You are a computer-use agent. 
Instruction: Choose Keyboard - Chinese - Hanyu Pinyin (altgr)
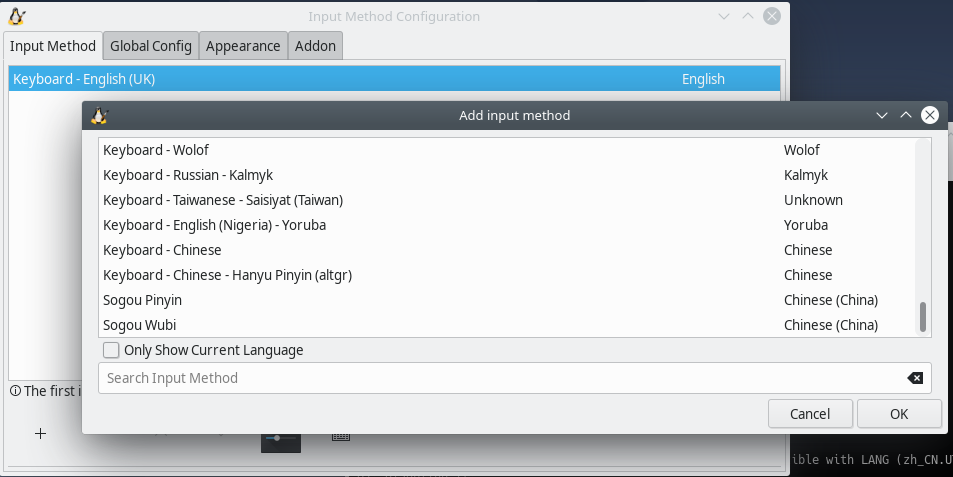click(x=228, y=275)
